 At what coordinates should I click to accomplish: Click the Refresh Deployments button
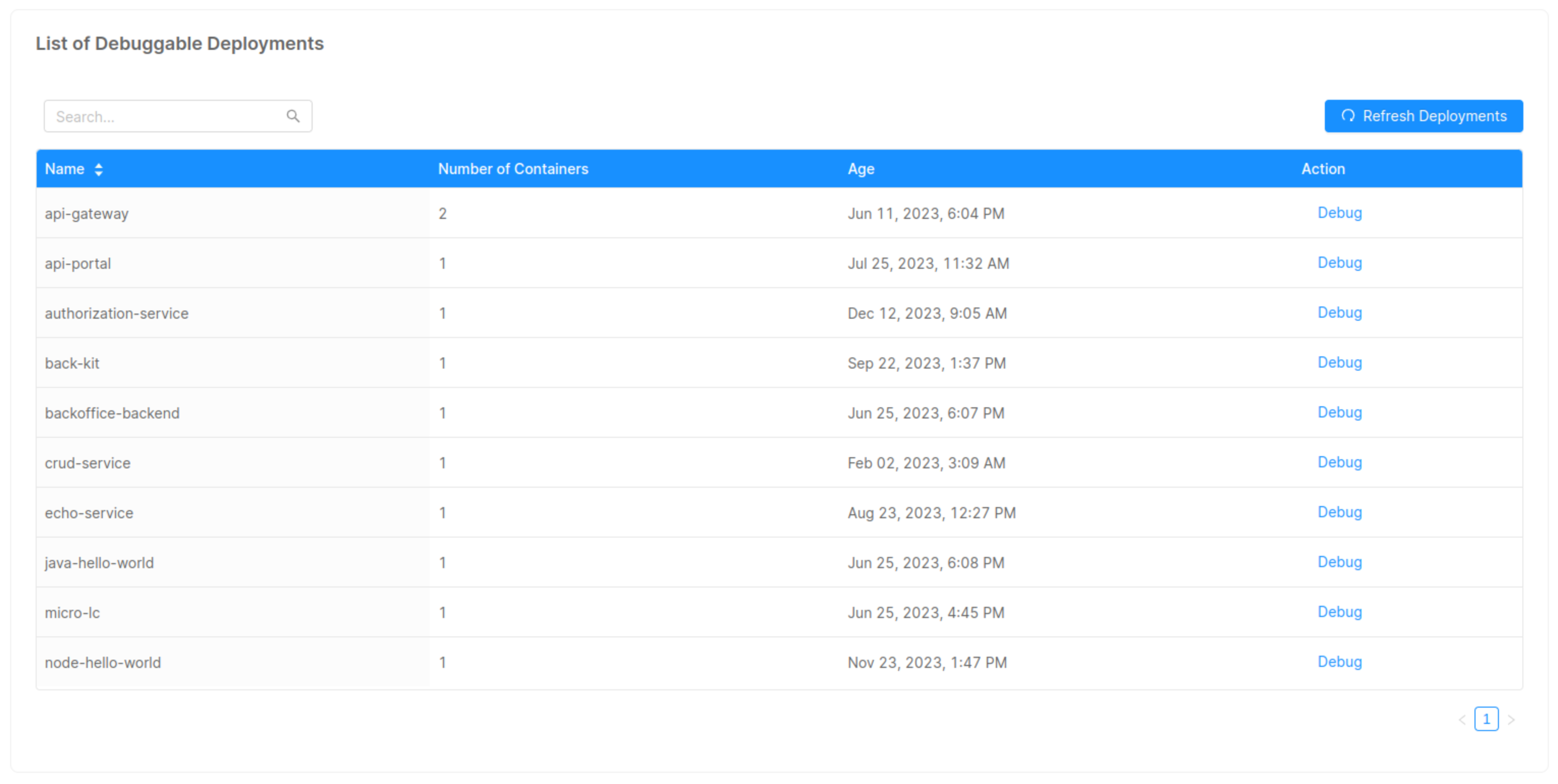1423,116
